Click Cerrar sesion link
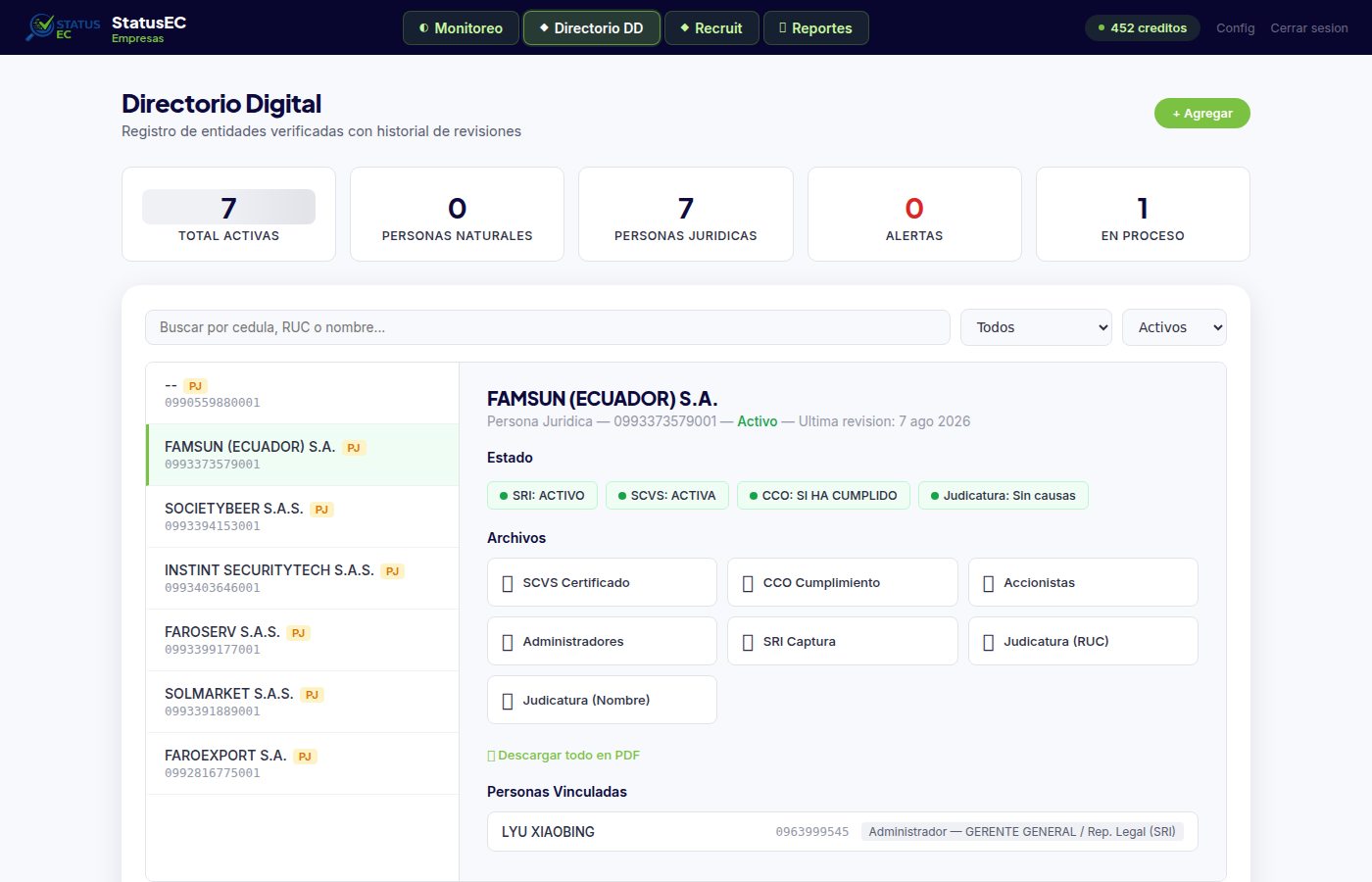 (x=1309, y=28)
